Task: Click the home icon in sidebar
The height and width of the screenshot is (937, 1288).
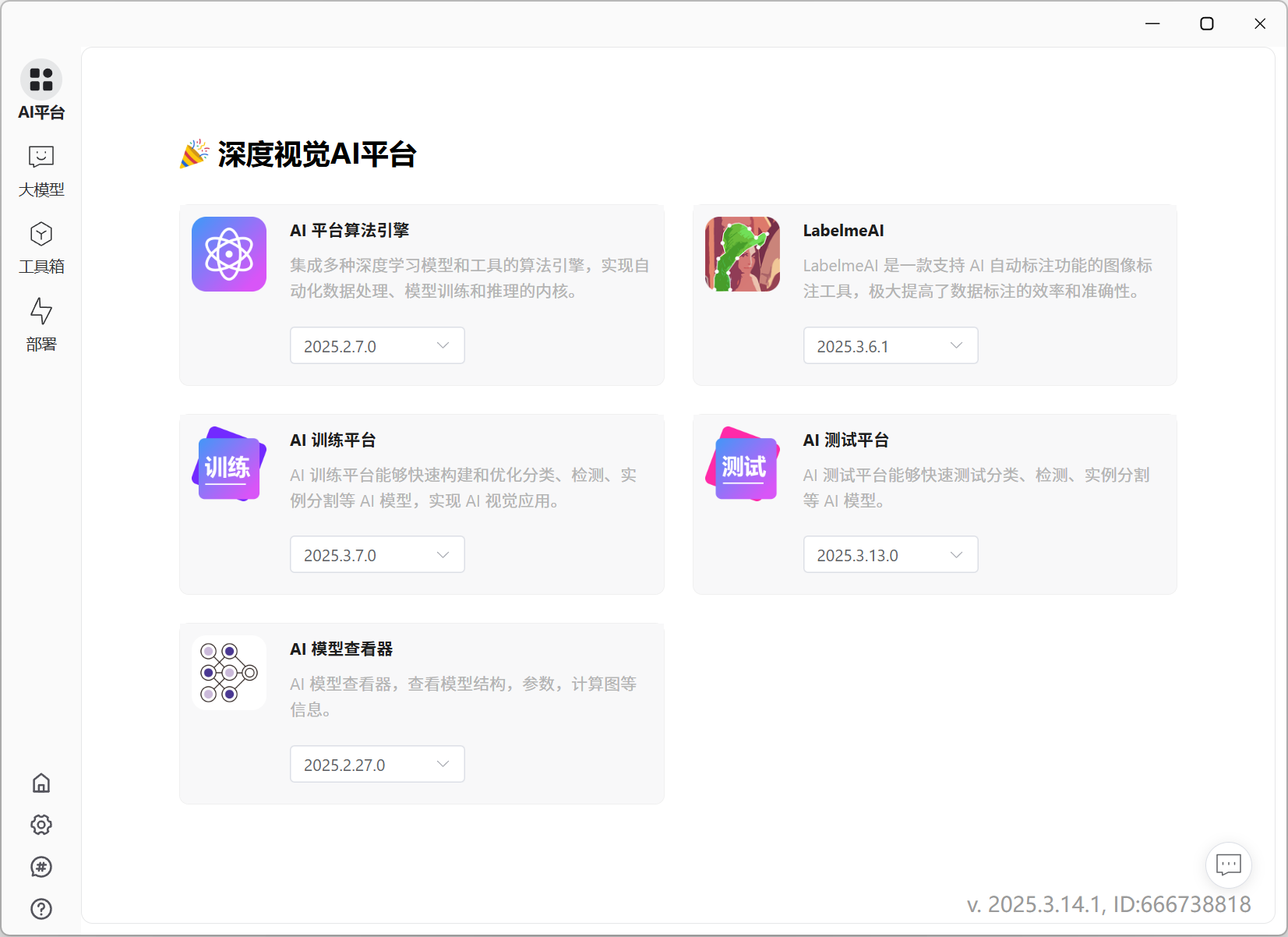Action: (41, 783)
